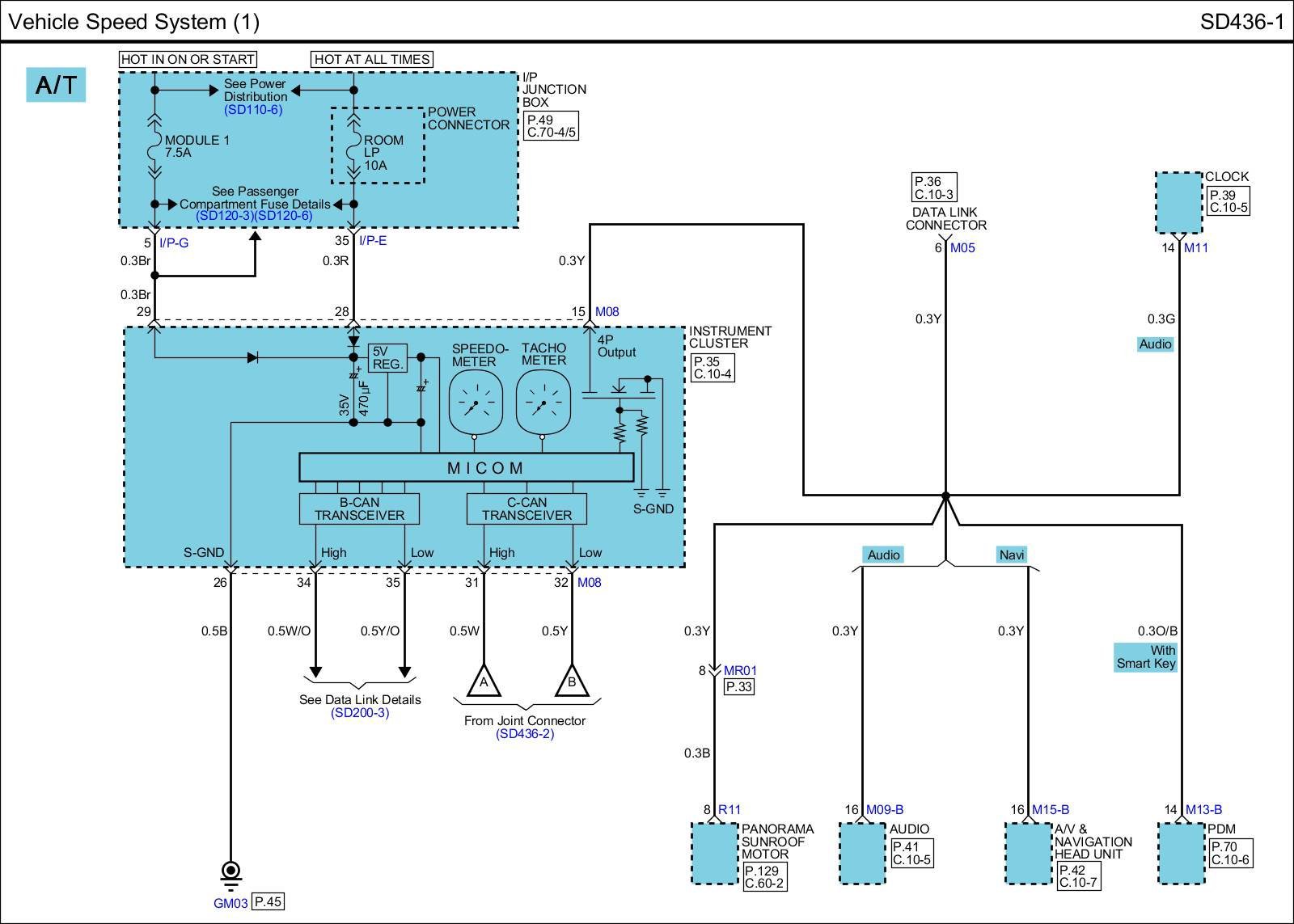Viewport: 1294px width, 924px height.
Task: Click the triangle B joint connector marker
Action: click(572, 681)
